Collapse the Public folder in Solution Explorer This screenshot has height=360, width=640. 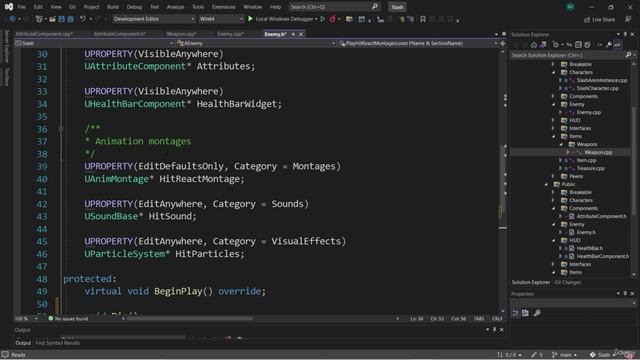coord(546,184)
